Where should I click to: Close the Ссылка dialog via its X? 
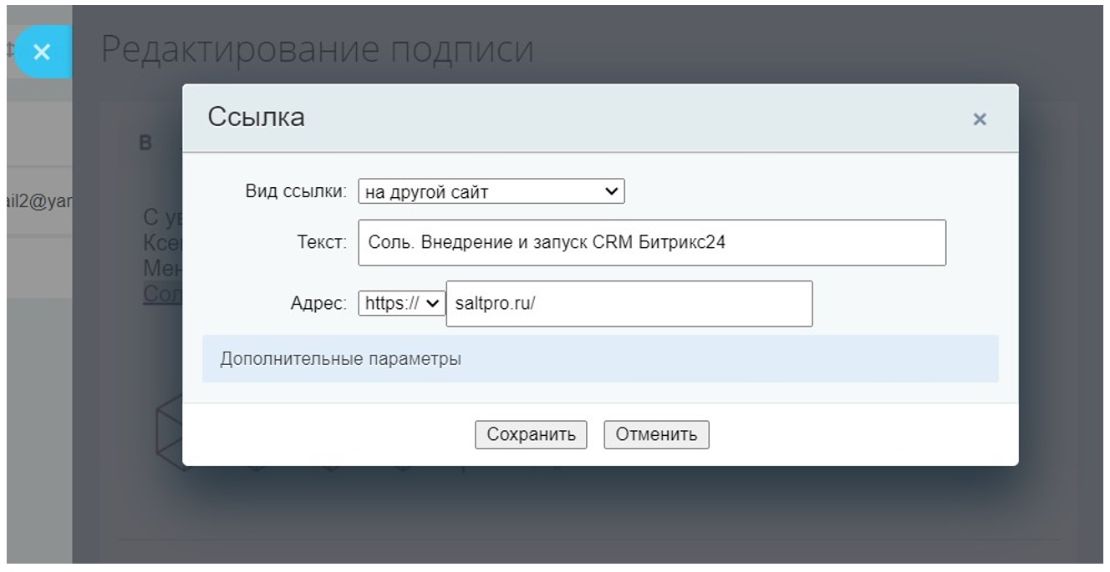click(x=979, y=119)
